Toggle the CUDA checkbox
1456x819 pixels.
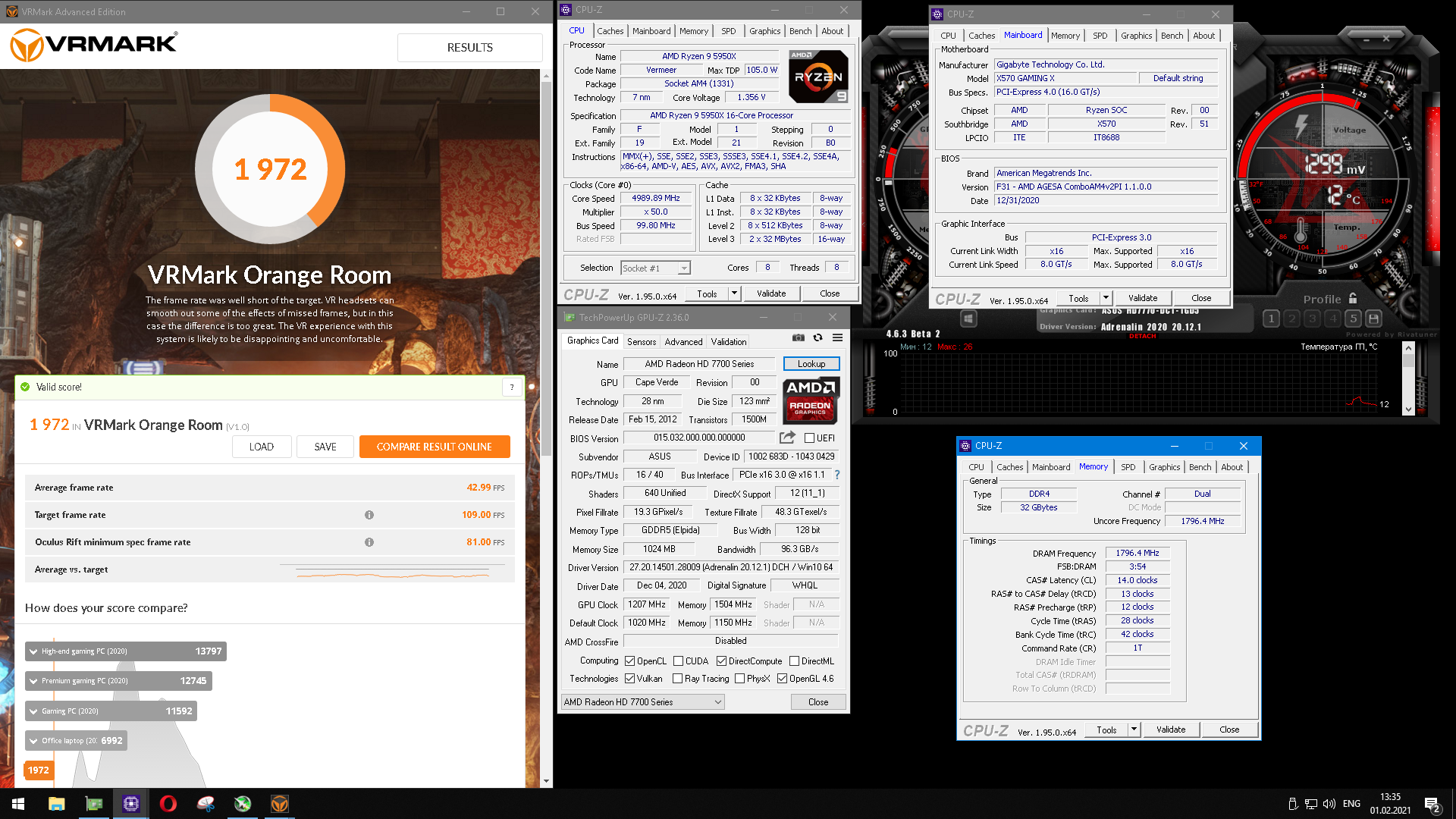(x=678, y=661)
